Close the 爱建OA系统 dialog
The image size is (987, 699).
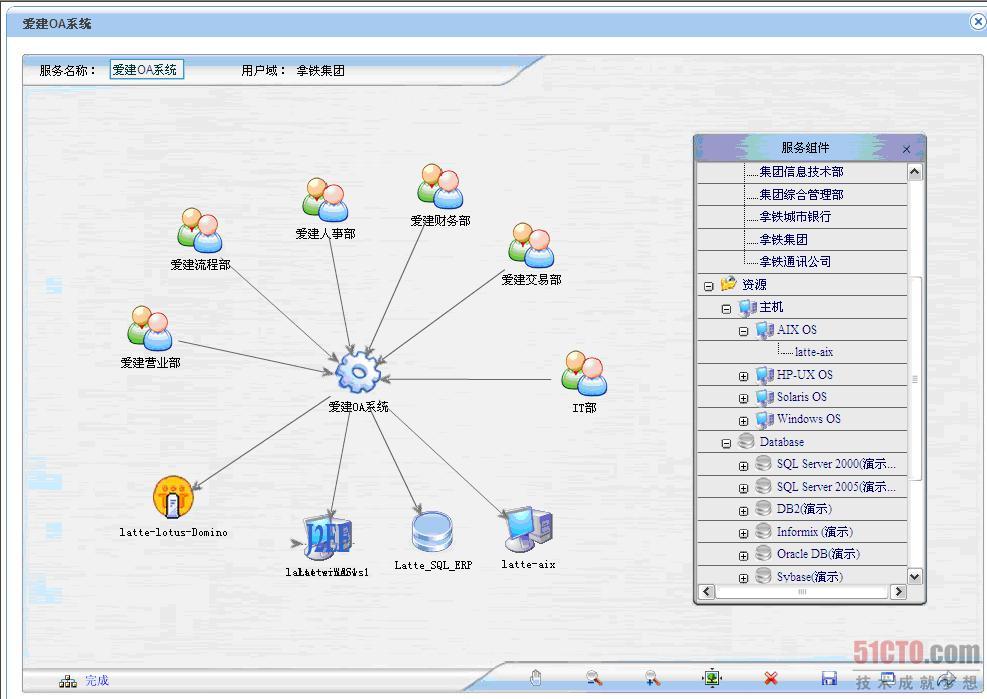pyautogui.click(x=978, y=22)
